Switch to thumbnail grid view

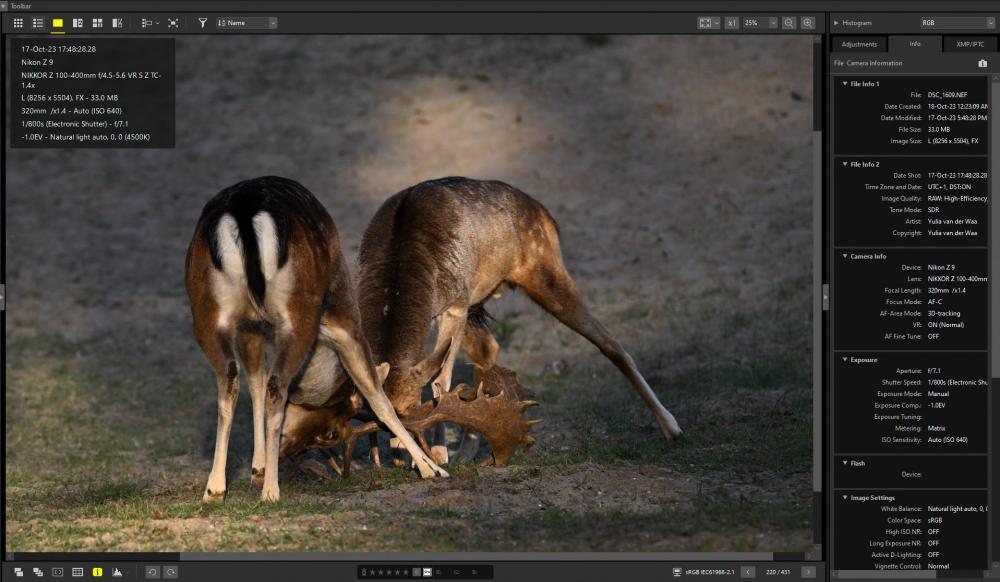pos(18,23)
